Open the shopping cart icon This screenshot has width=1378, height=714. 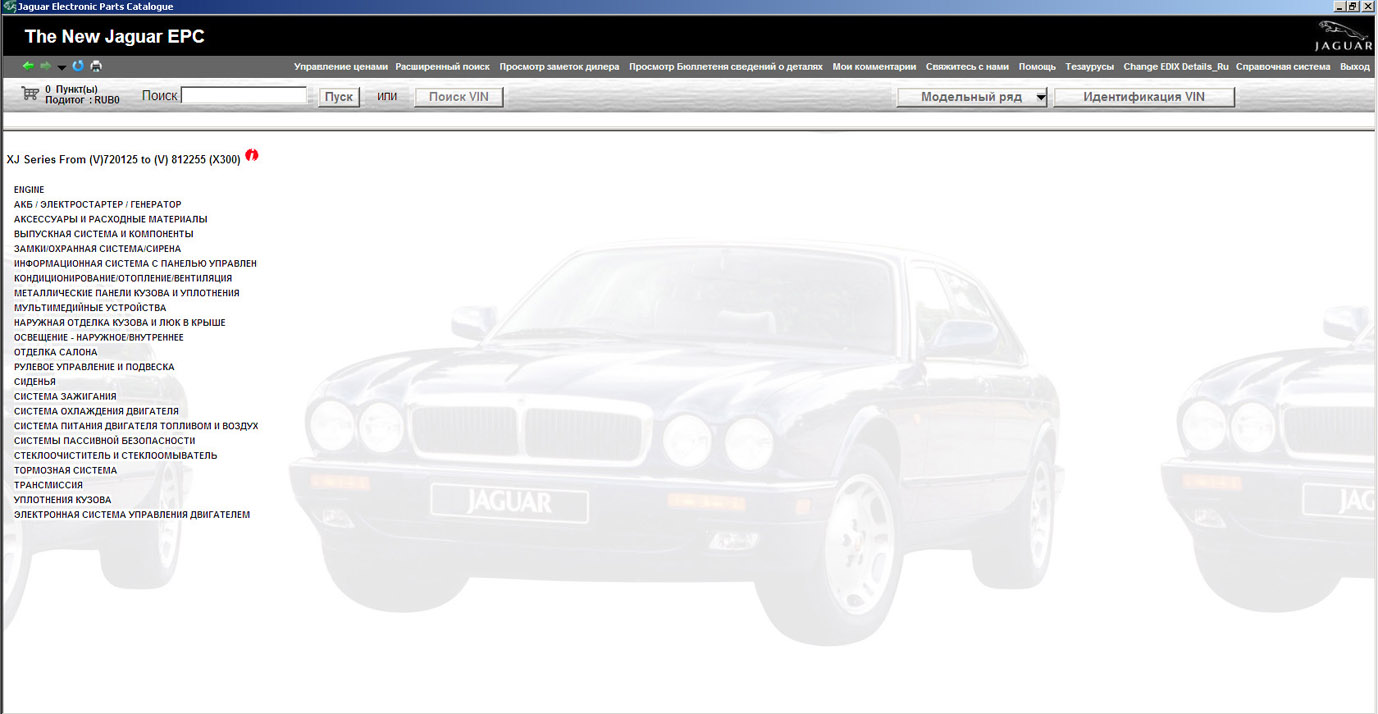(x=29, y=94)
